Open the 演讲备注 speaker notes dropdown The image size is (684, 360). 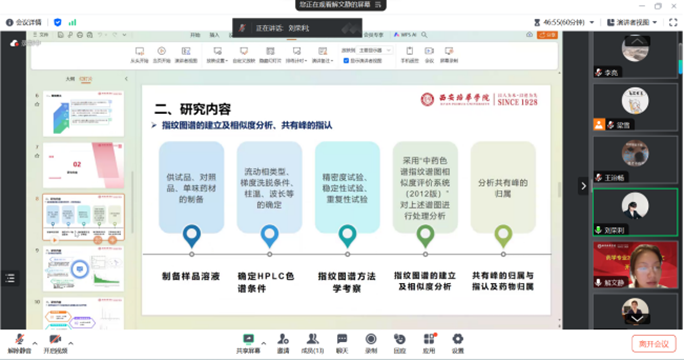(323, 55)
